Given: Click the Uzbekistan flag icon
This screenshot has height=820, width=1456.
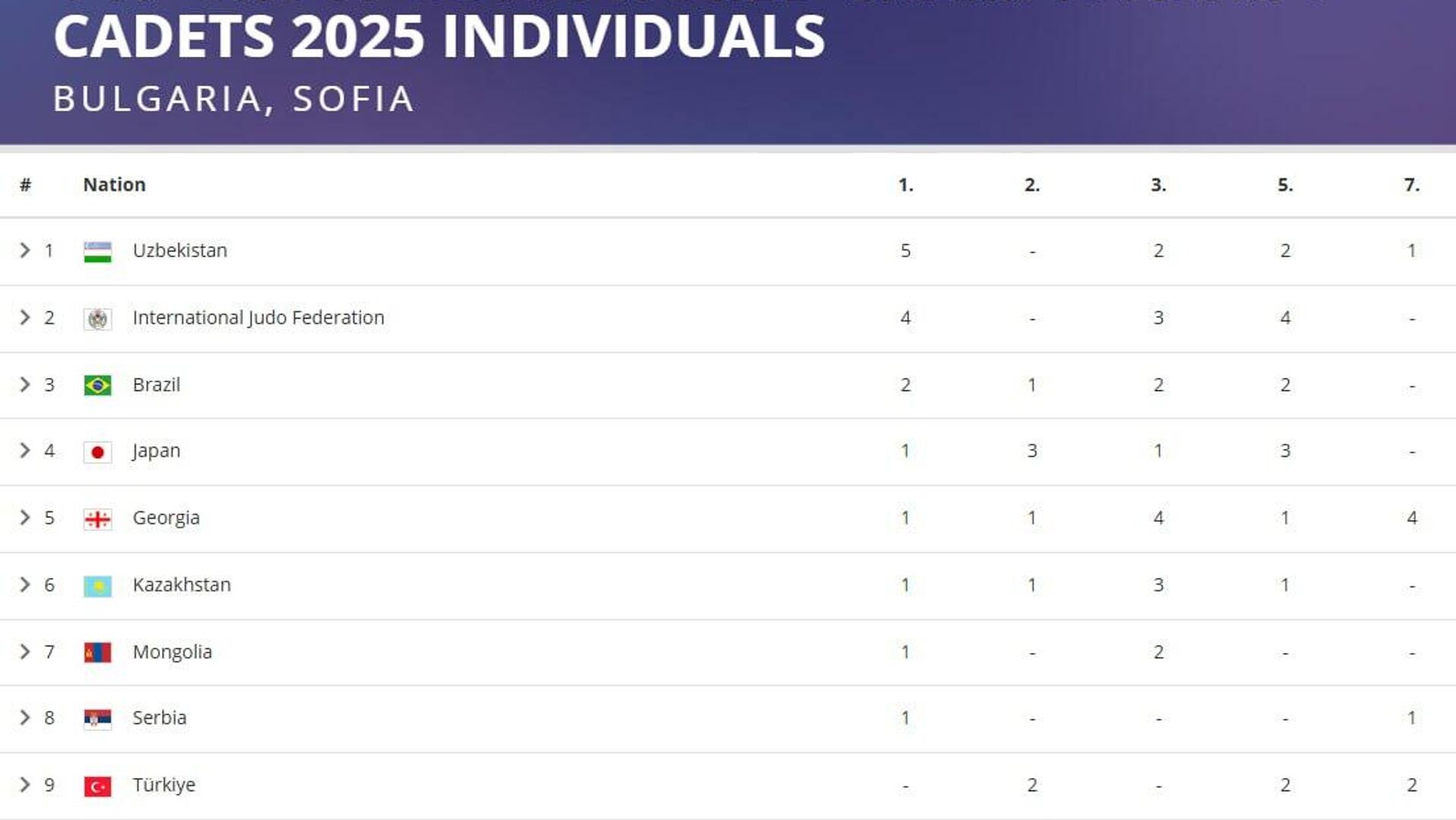Looking at the screenshot, I should [97, 252].
